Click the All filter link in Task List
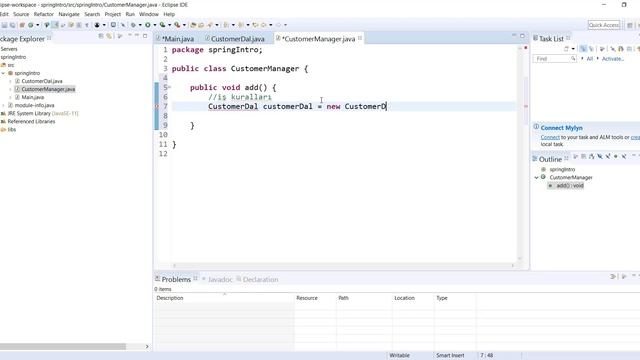Image resolution: width=640 pixels, height=360 pixels. click(x=590, y=59)
